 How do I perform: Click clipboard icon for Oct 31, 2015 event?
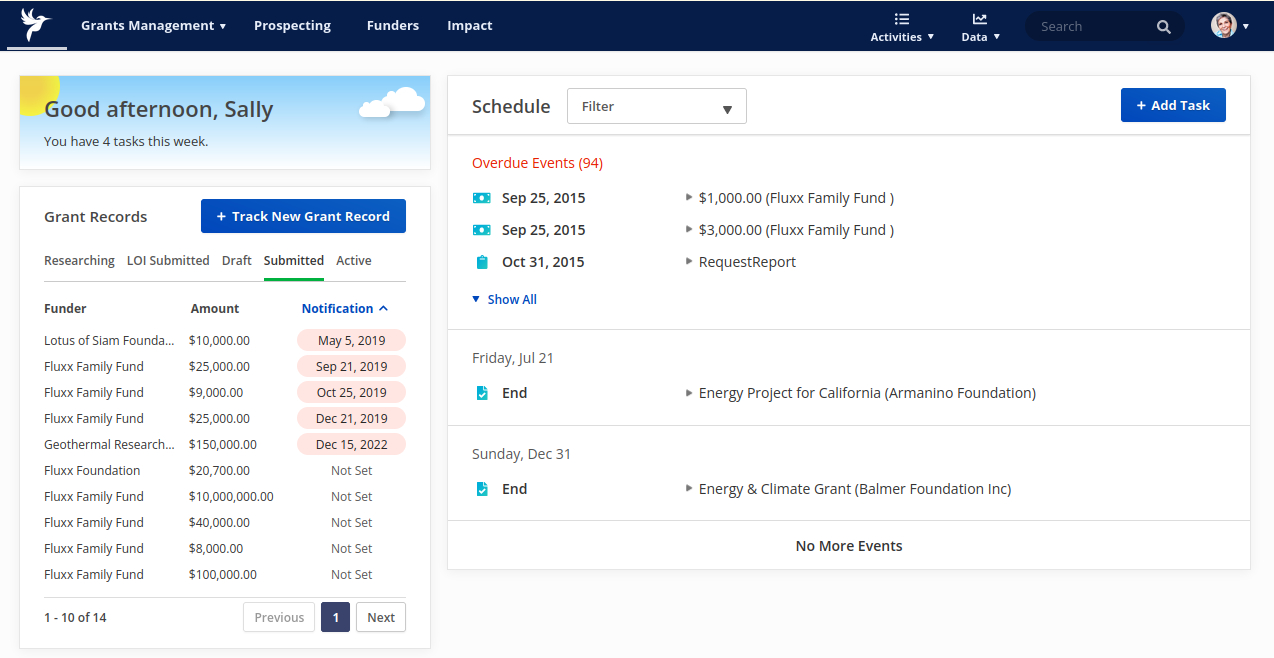pyautogui.click(x=482, y=262)
